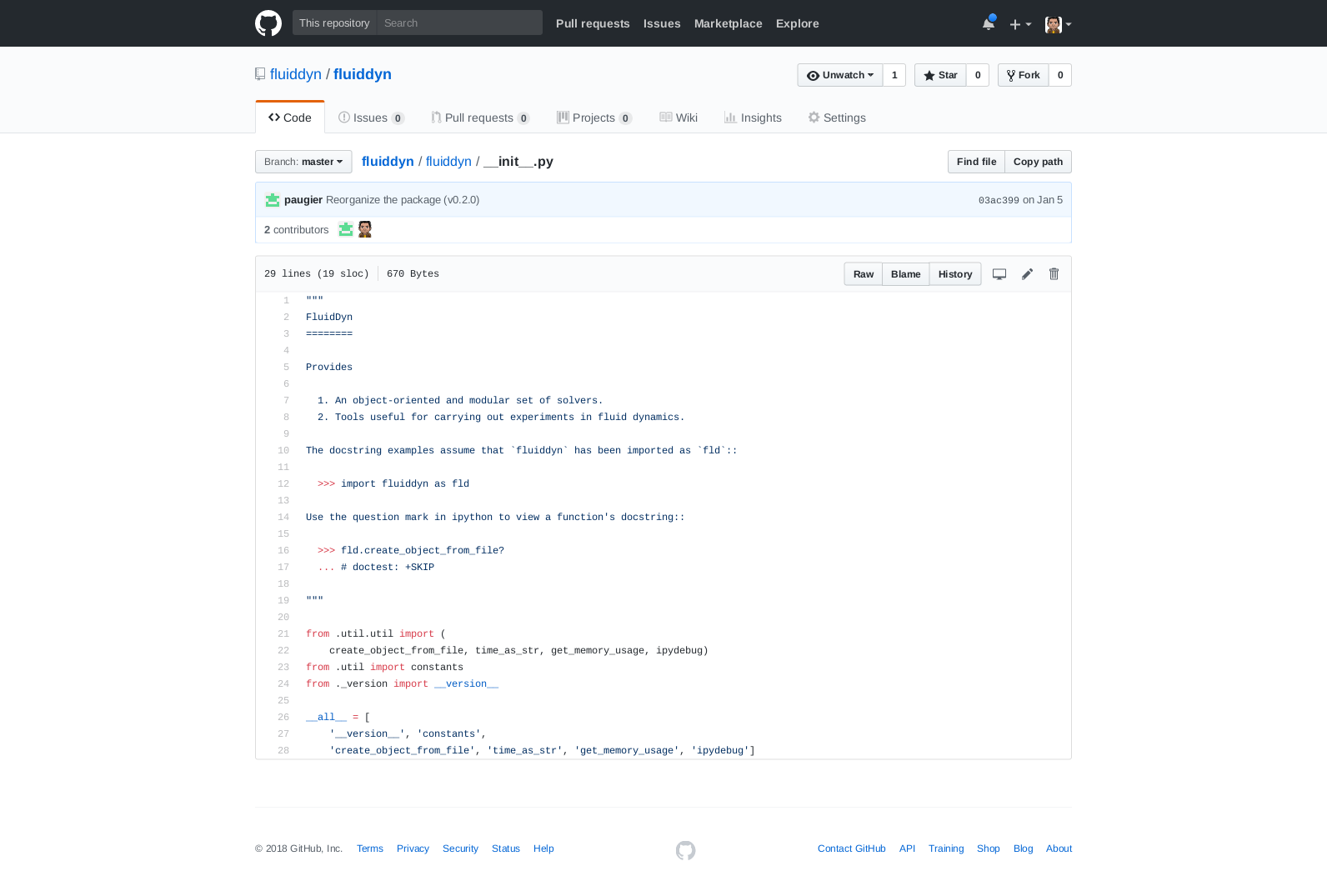Edit this file with pencil icon

[x=1027, y=274]
